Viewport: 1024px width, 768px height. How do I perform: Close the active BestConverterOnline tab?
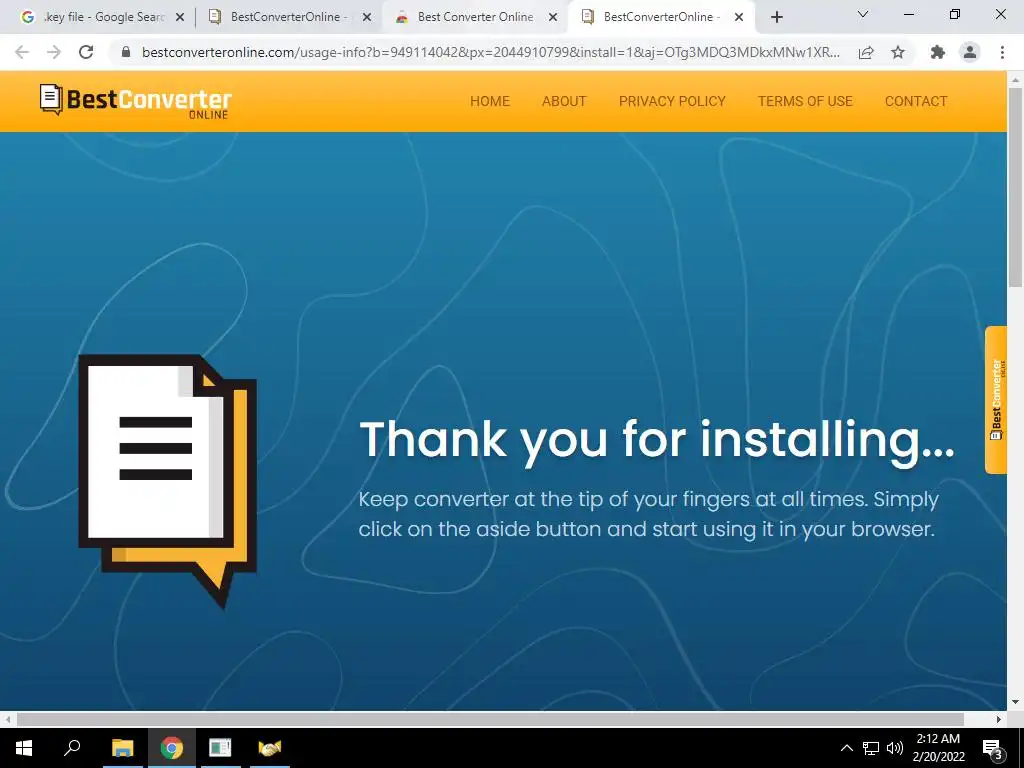click(739, 17)
